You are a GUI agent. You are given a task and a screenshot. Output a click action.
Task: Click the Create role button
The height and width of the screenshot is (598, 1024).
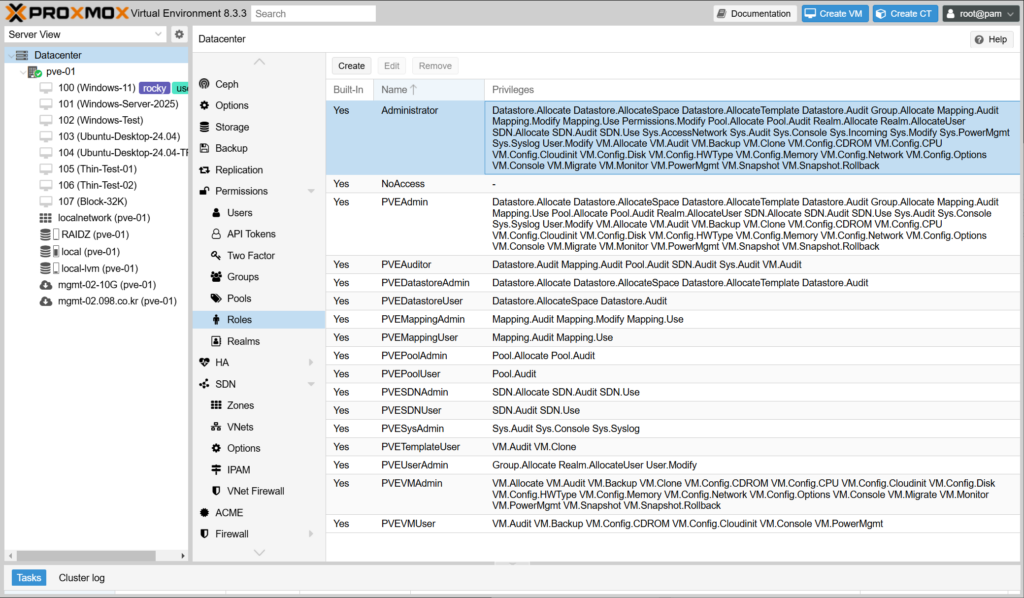pyautogui.click(x=351, y=66)
